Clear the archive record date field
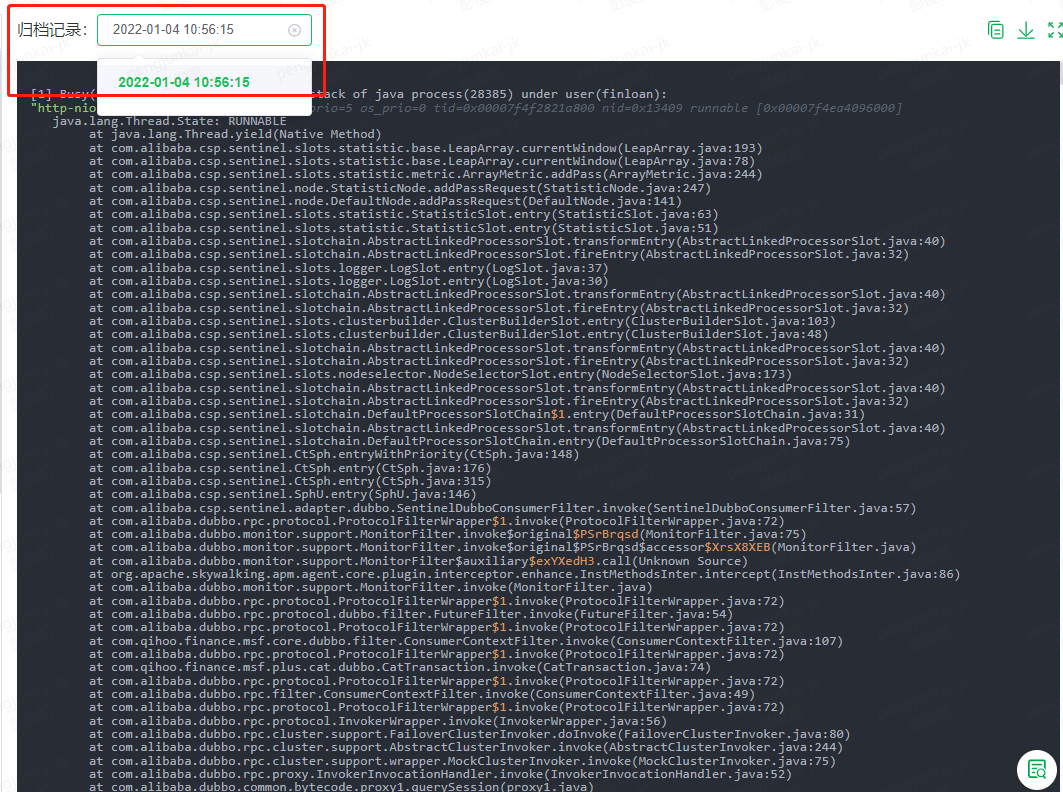 pos(294,30)
